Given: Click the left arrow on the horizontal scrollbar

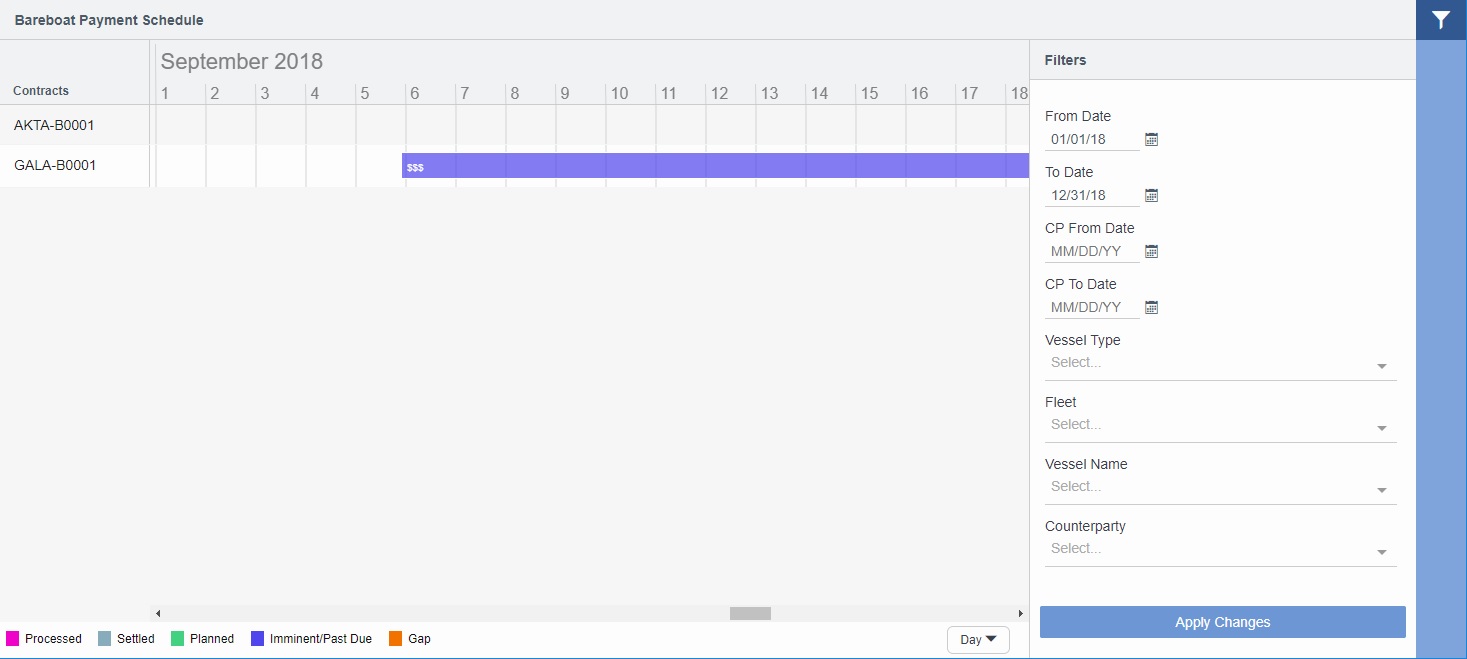Looking at the screenshot, I should (x=157, y=613).
